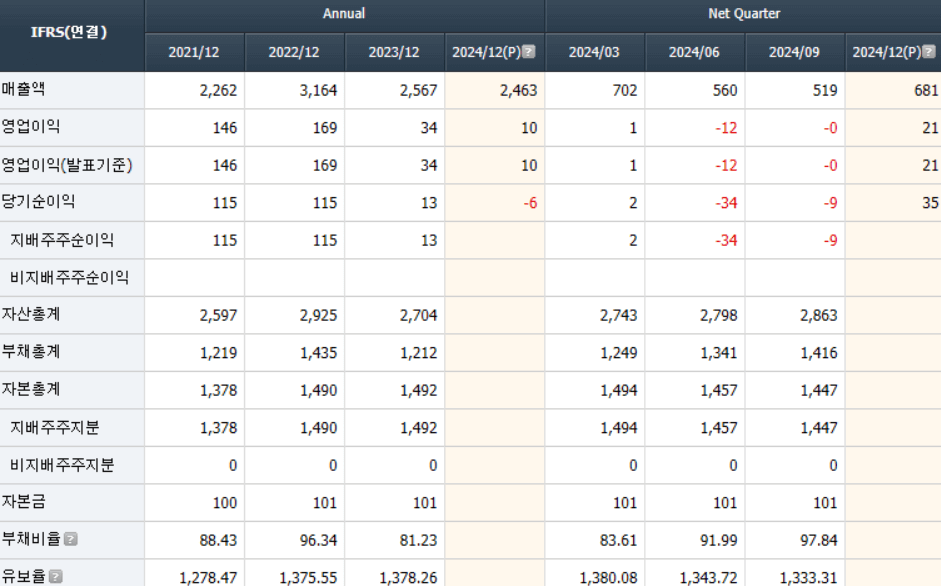
Task: Click 부채비율 value 91.99
Action: pyautogui.click(x=719, y=540)
